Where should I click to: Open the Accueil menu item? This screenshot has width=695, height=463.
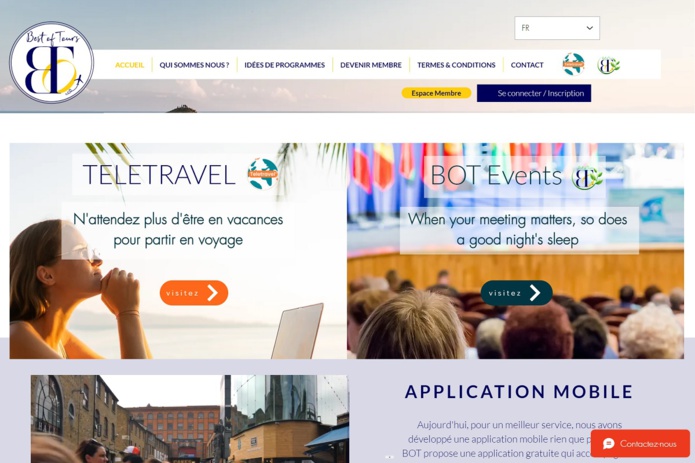(129, 65)
